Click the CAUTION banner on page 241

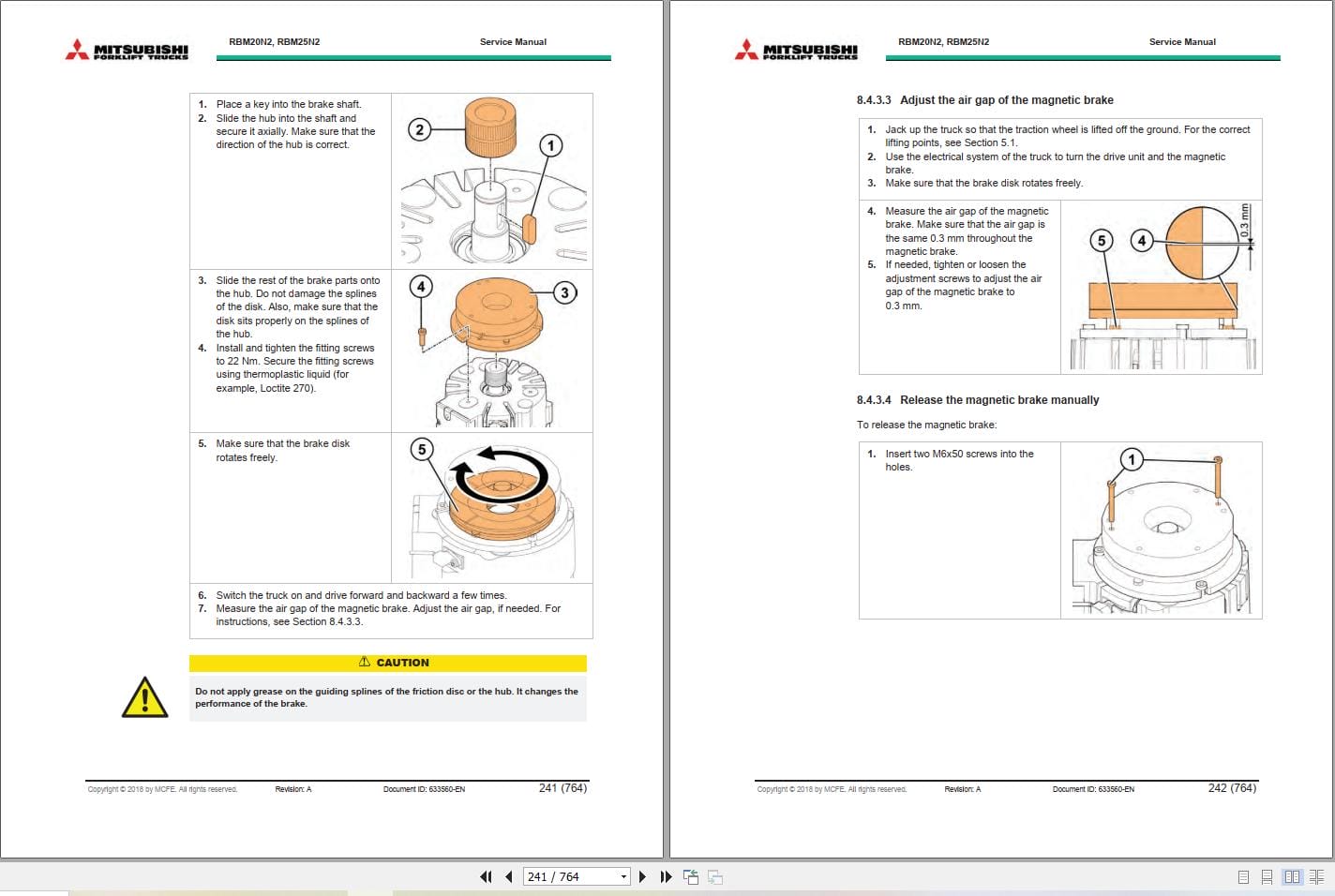tap(388, 663)
